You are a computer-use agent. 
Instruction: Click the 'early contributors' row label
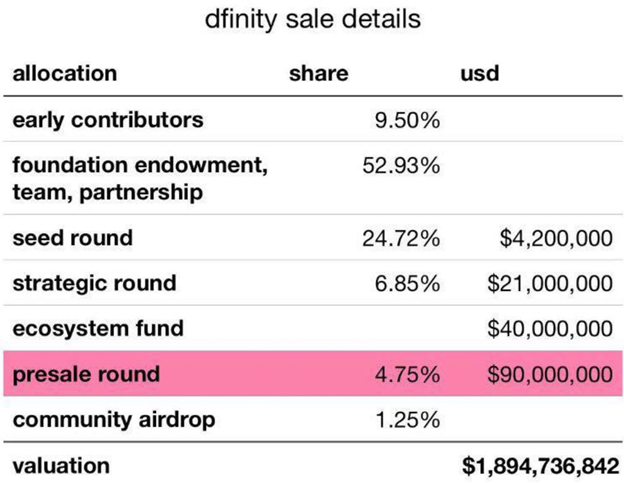click(108, 120)
